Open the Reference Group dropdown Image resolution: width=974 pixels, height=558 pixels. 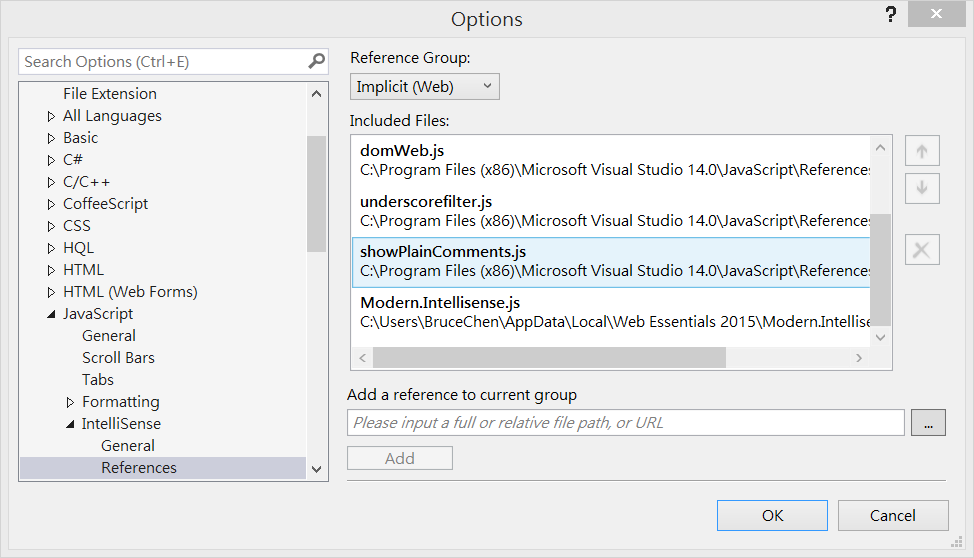pos(425,86)
